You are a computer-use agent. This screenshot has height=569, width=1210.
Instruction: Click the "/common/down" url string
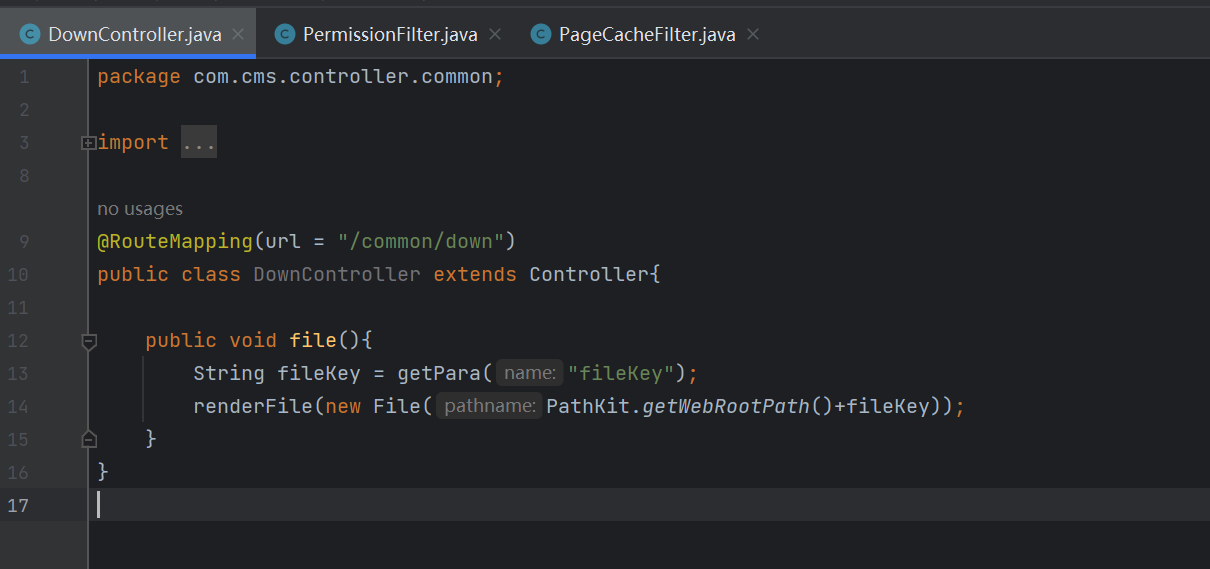421,241
